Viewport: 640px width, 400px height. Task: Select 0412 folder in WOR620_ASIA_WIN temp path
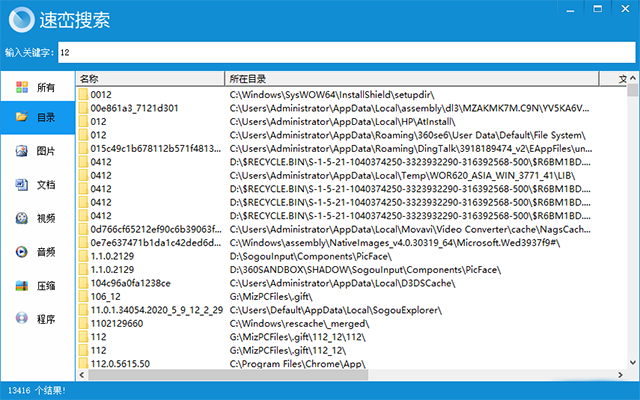[101, 176]
